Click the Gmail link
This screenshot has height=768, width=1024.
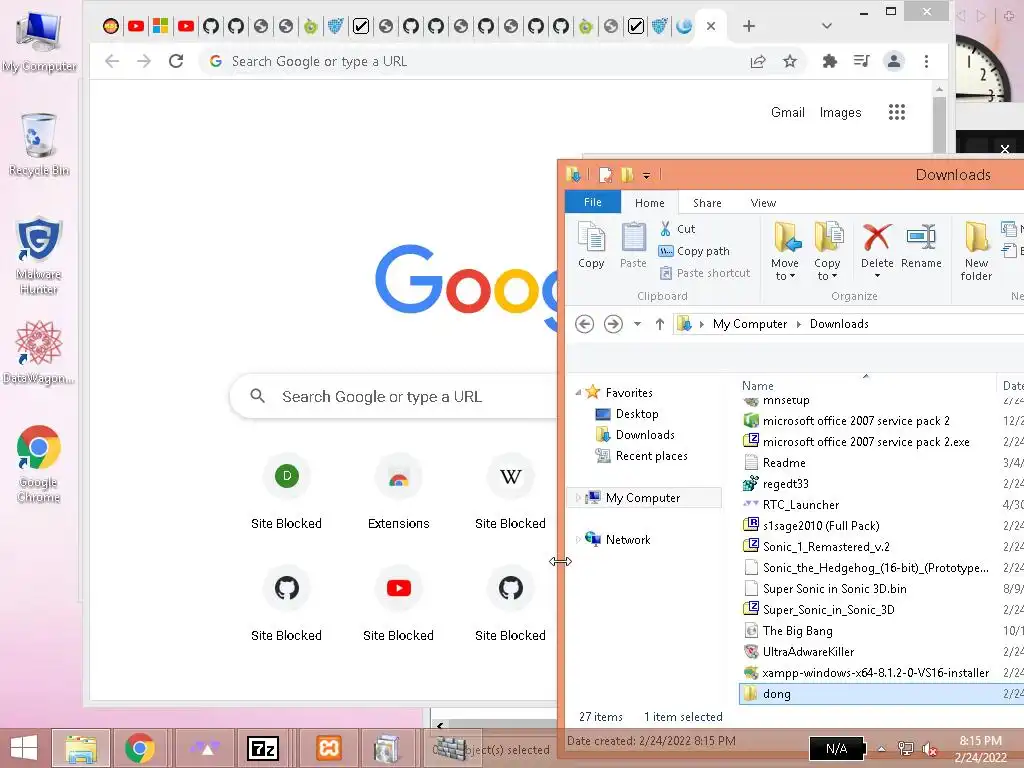788,112
